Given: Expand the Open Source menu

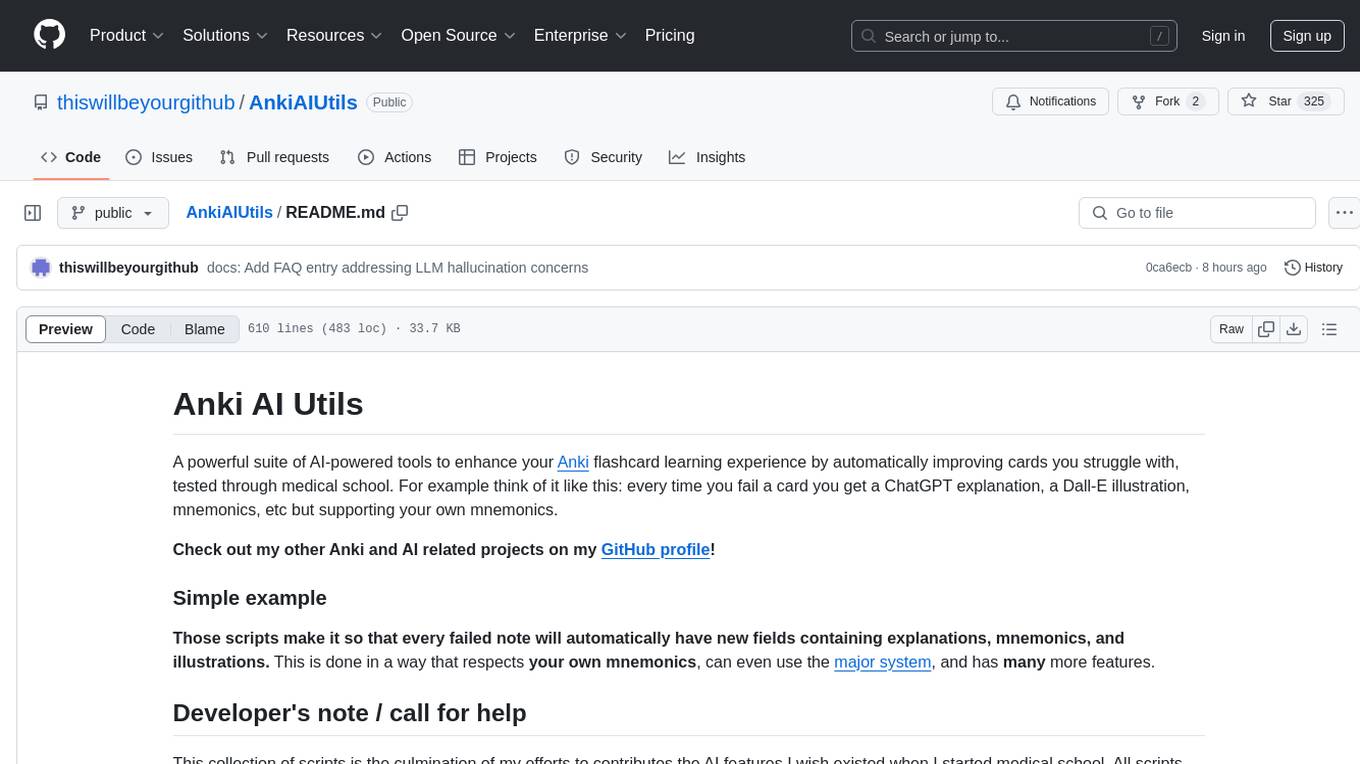Looking at the screenshot, I should 458,35.
